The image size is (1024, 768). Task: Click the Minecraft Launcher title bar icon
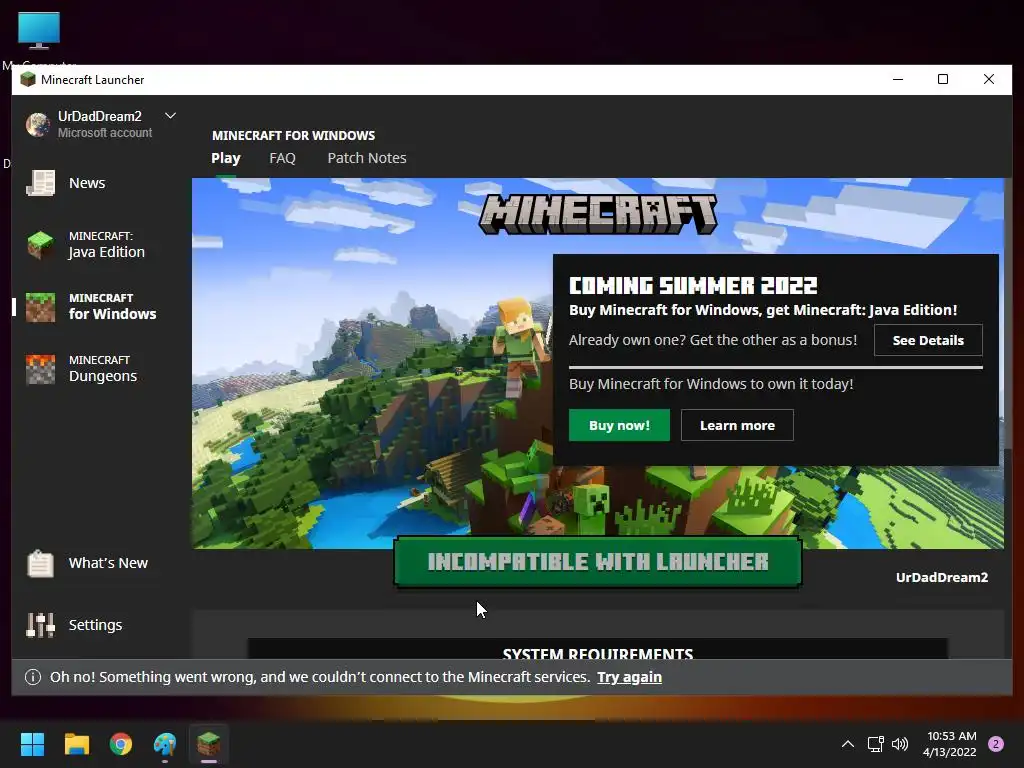click(27, 80)
